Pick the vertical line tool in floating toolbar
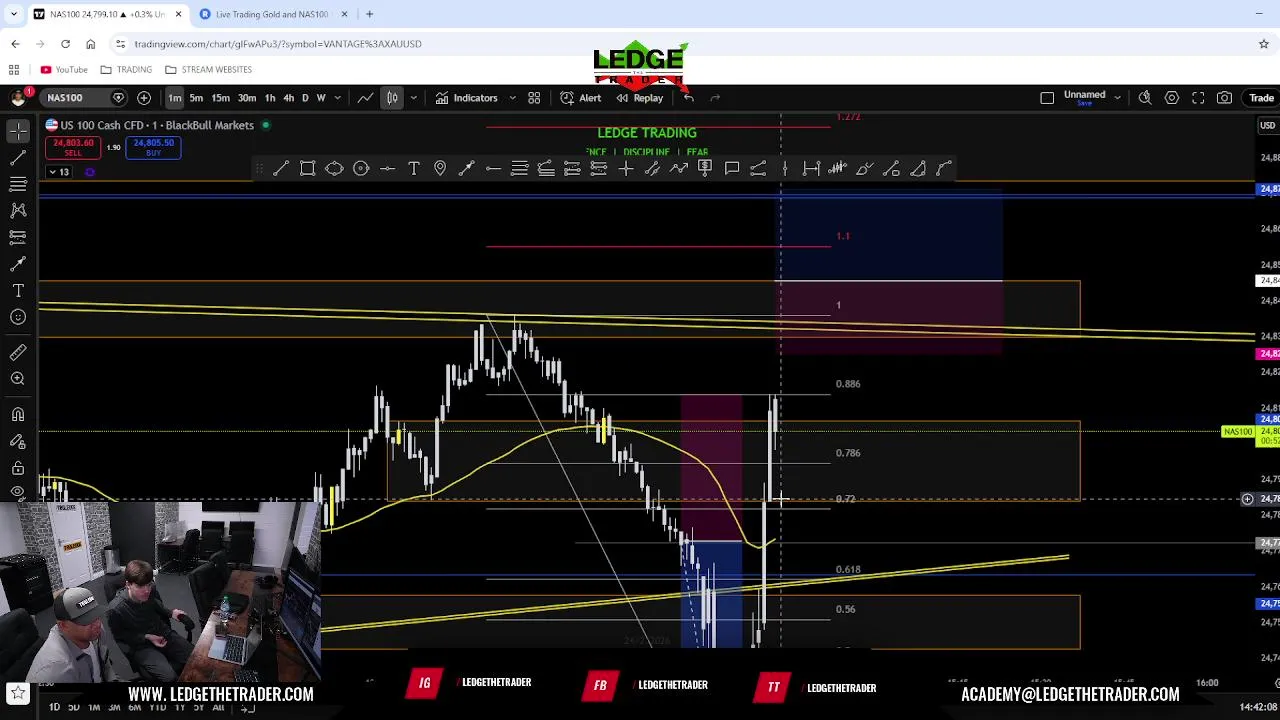 [785, 168]
